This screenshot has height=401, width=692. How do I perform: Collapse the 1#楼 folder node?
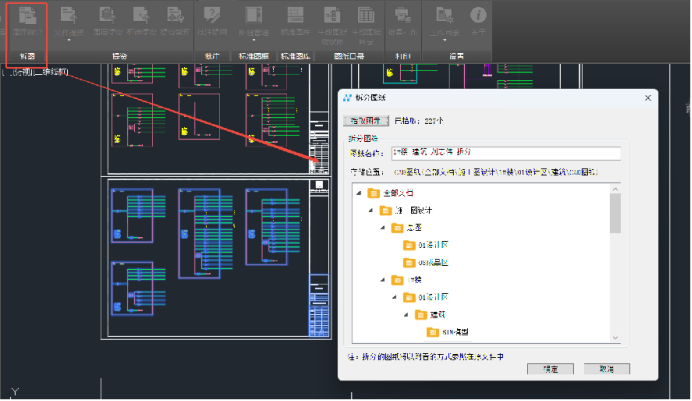(382, 279)
